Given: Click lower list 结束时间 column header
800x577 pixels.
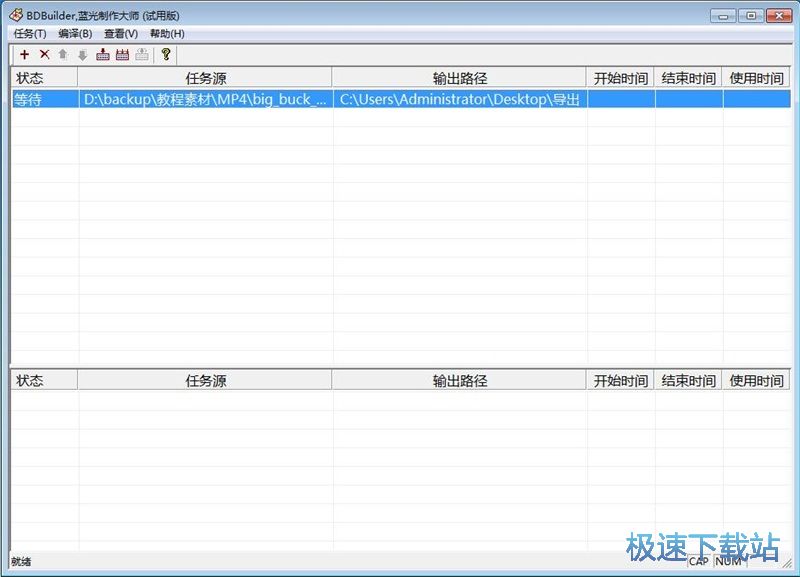Looking at the screenshot, I should 688,381.
